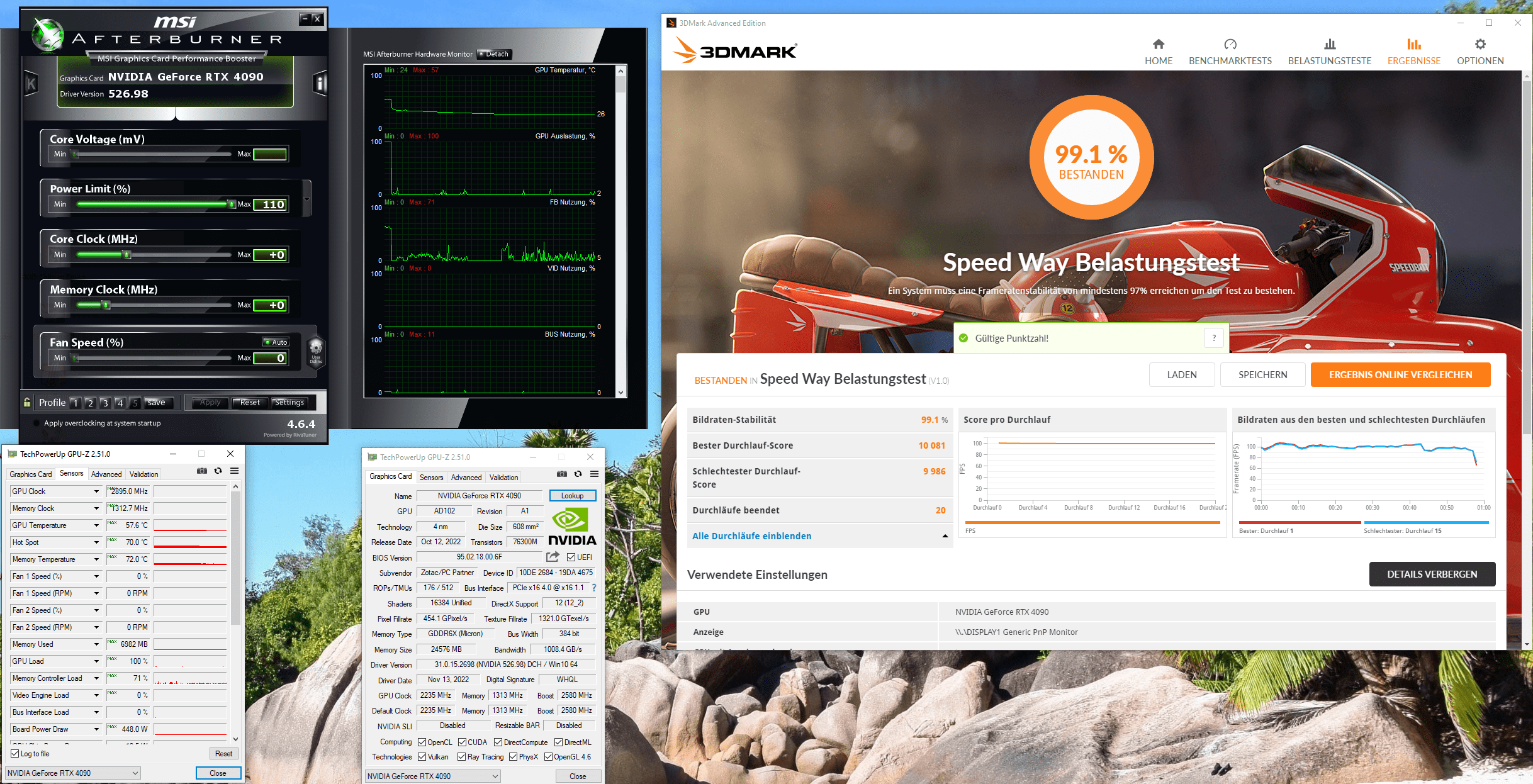Open GPU selector dropdown in GPU-Z Sensors window
Screen dimensions: 1533x784
(x=73, y=773)
